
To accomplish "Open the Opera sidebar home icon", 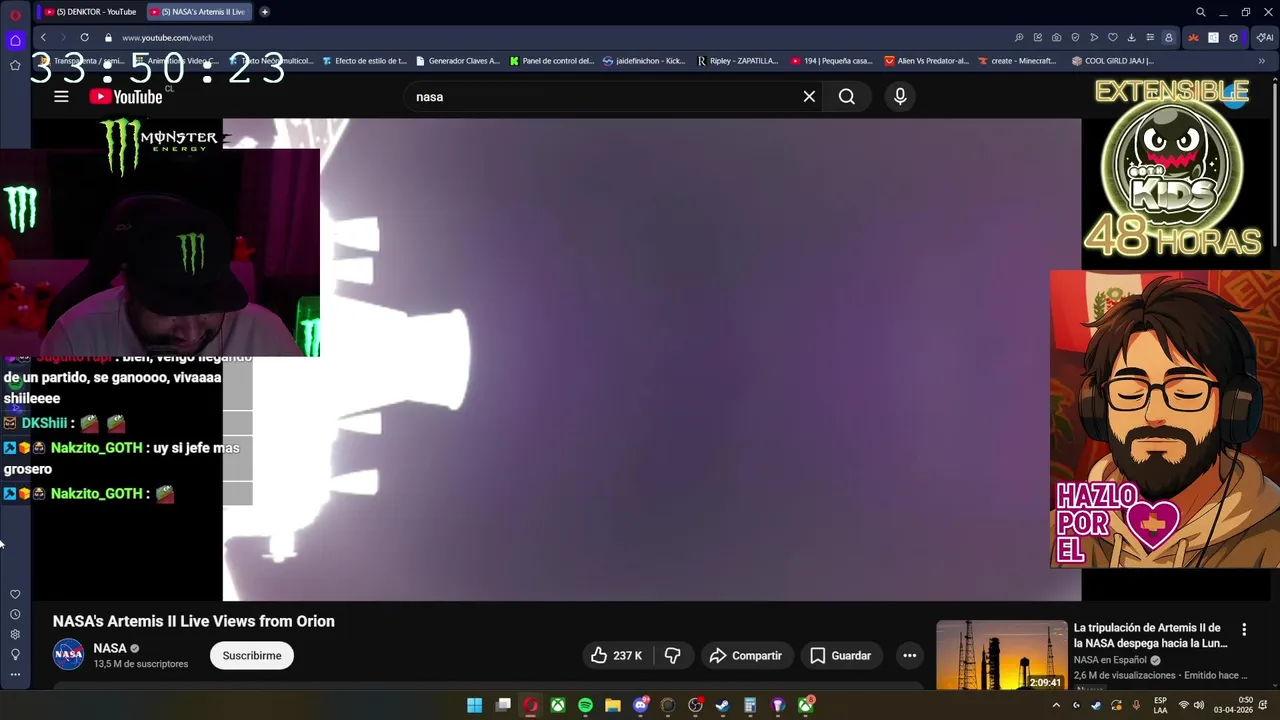I will pyautogui.click(x=15, y=40).
